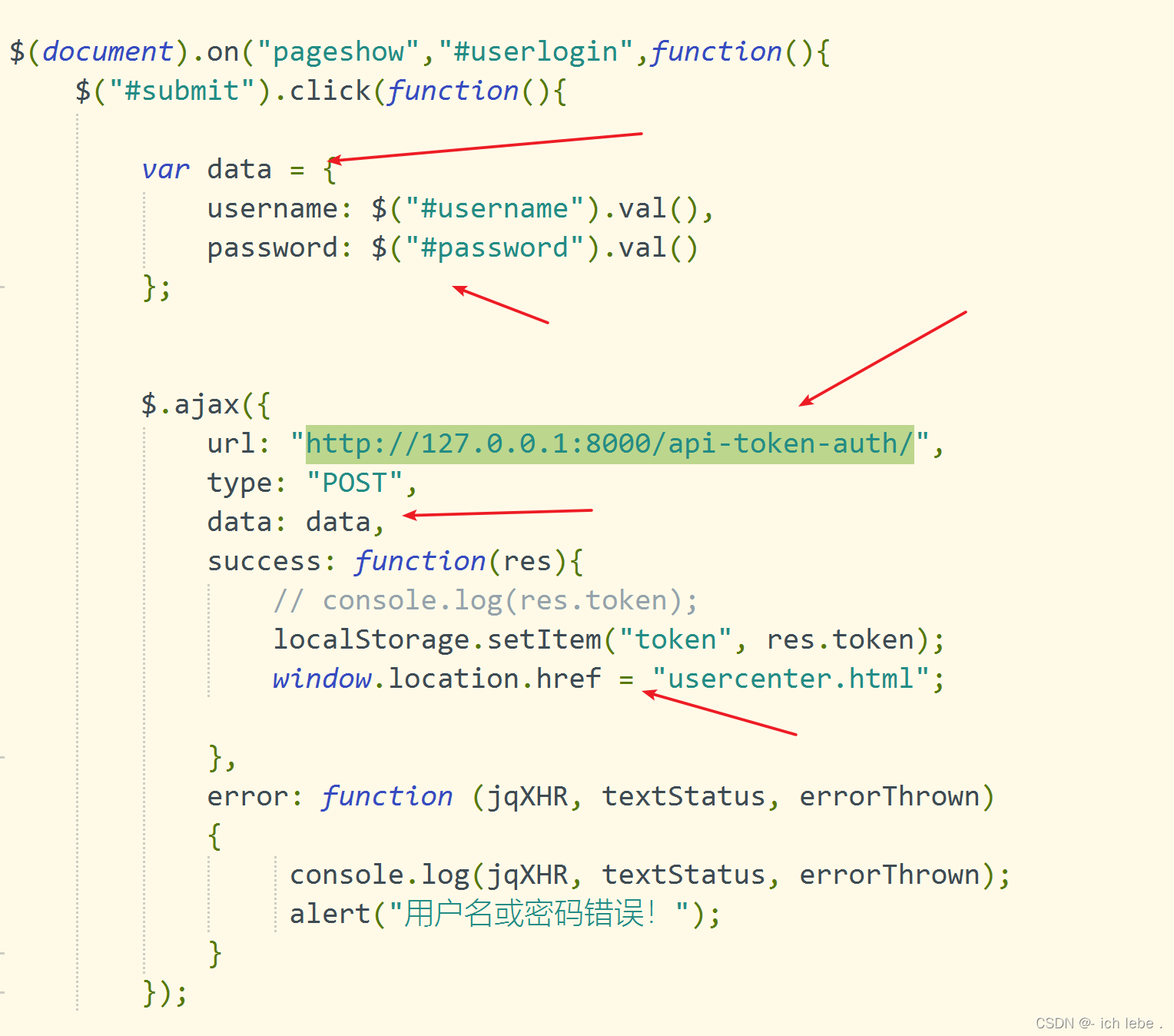The width and height of the screenshot is (1174, 1036).
Task: Click window.location.href text
Action: pyautogui.click(x=437, y=679)
